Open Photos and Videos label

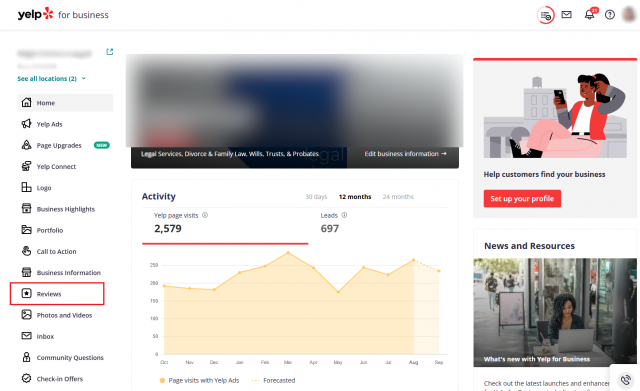(64, 315)
